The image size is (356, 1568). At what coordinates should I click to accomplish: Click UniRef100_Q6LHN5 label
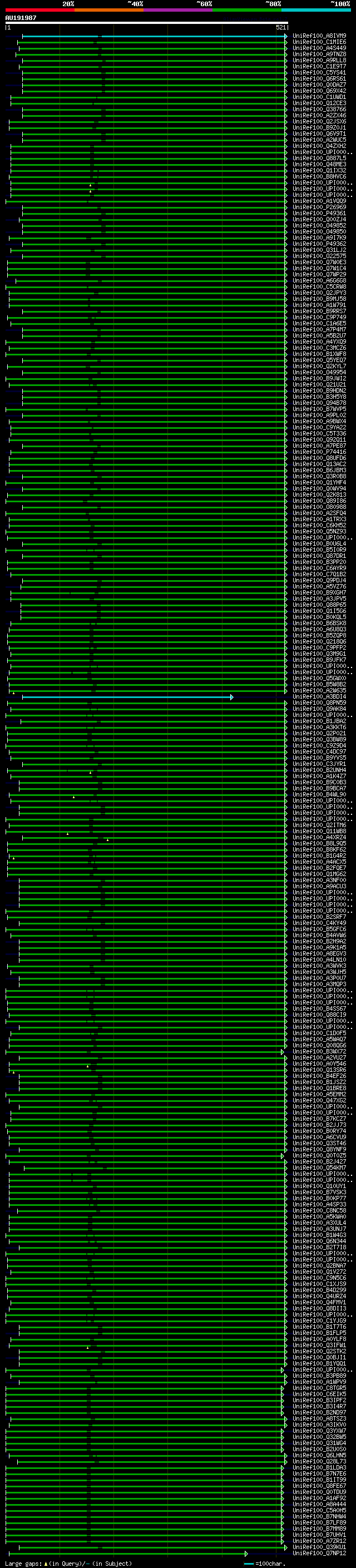319,1455
